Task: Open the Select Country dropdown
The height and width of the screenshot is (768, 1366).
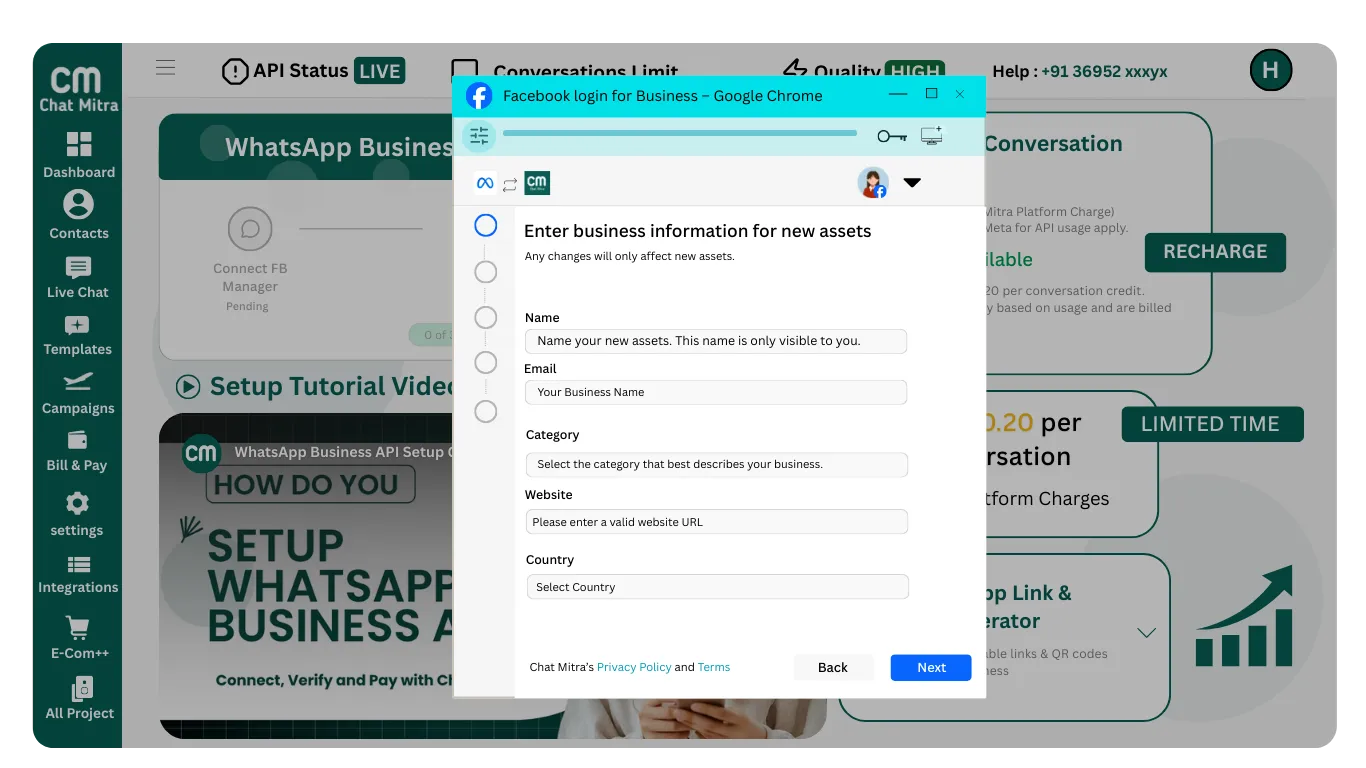Action: click(x=716, y=586)
